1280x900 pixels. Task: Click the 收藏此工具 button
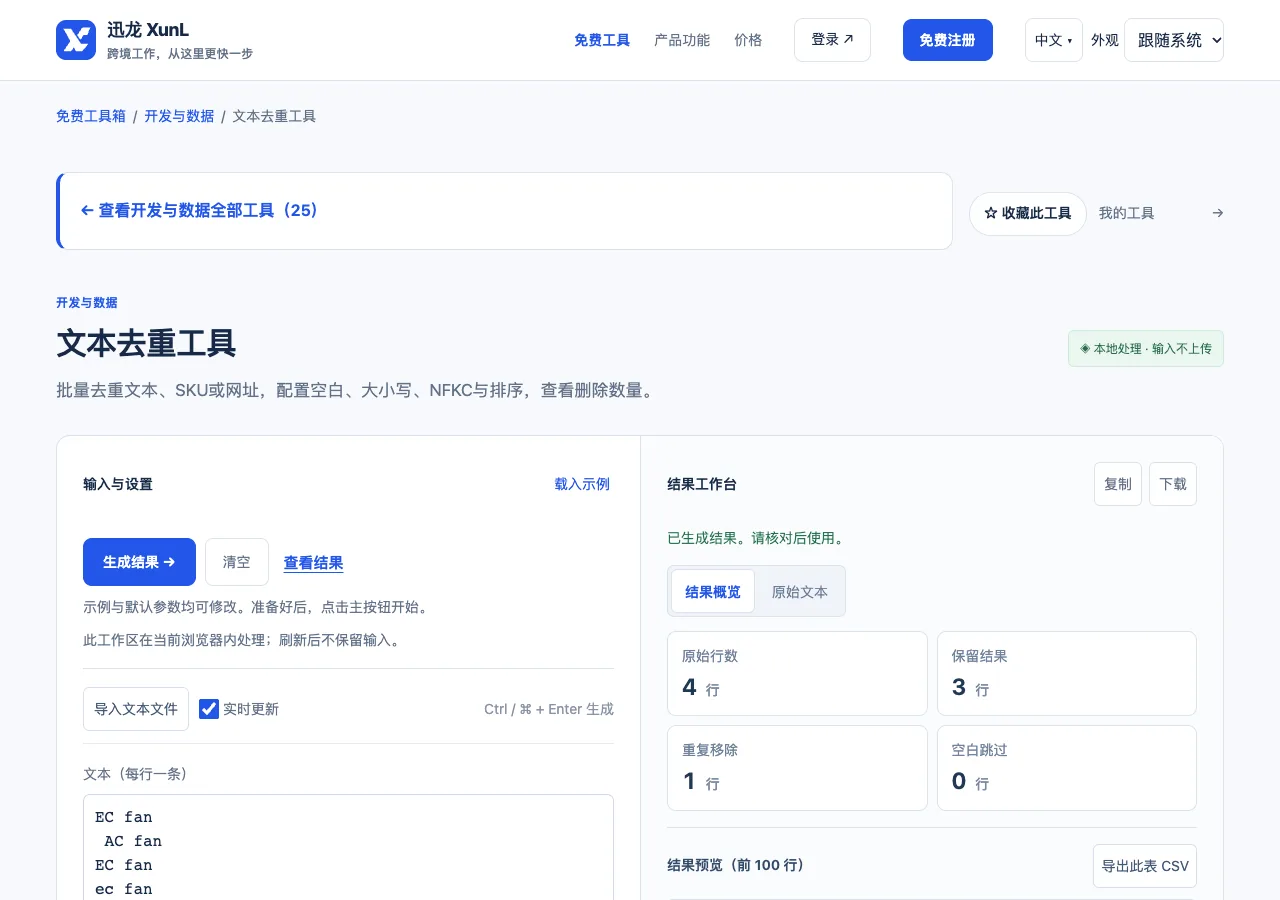pos(1028,213)
